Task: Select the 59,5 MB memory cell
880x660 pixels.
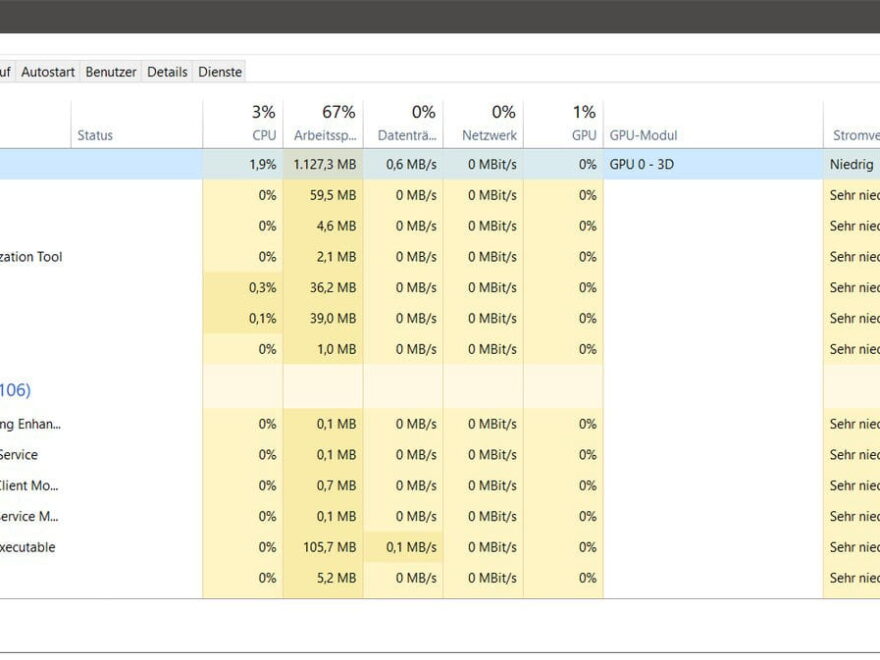Action: coord(323,195)
